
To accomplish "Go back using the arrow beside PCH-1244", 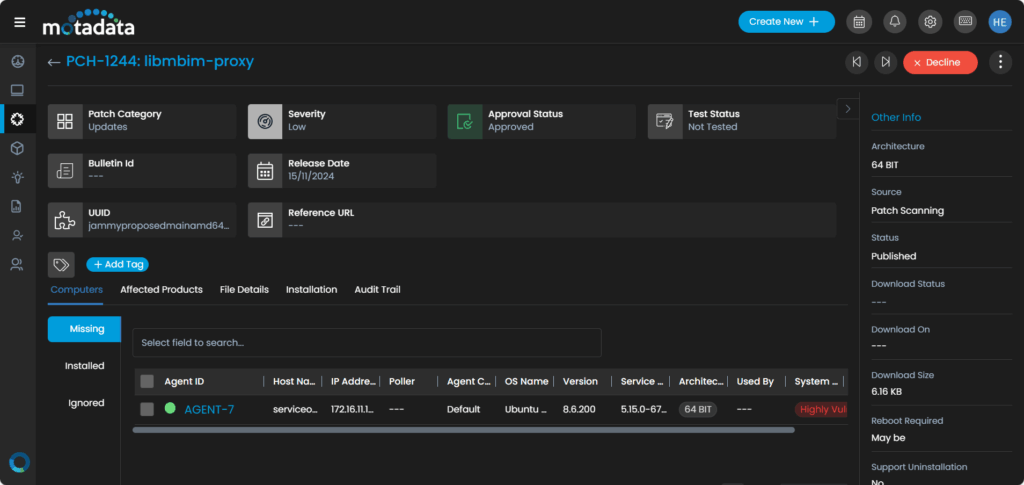I will 54,62.
